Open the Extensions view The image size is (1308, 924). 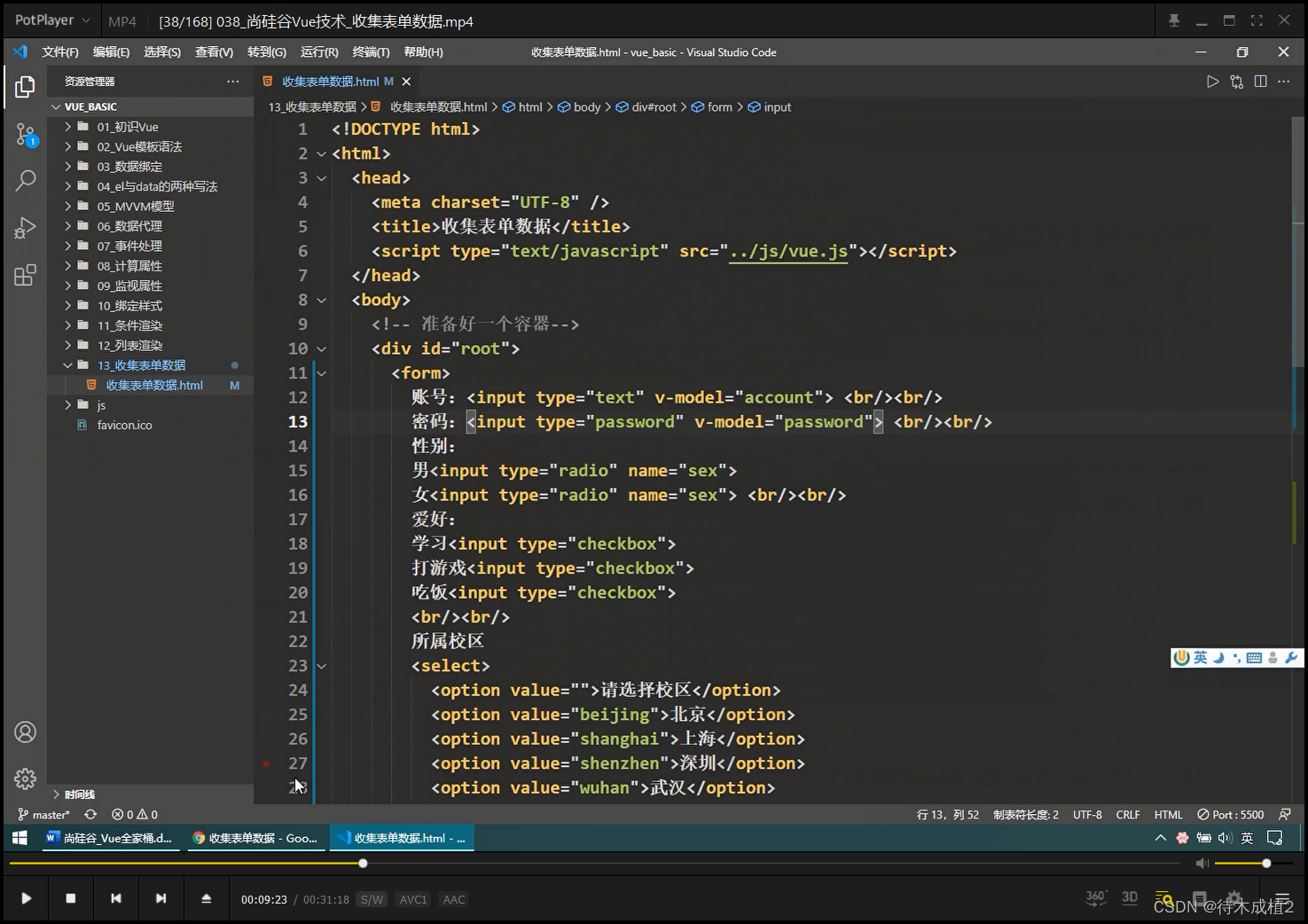(x=25, y=275)
